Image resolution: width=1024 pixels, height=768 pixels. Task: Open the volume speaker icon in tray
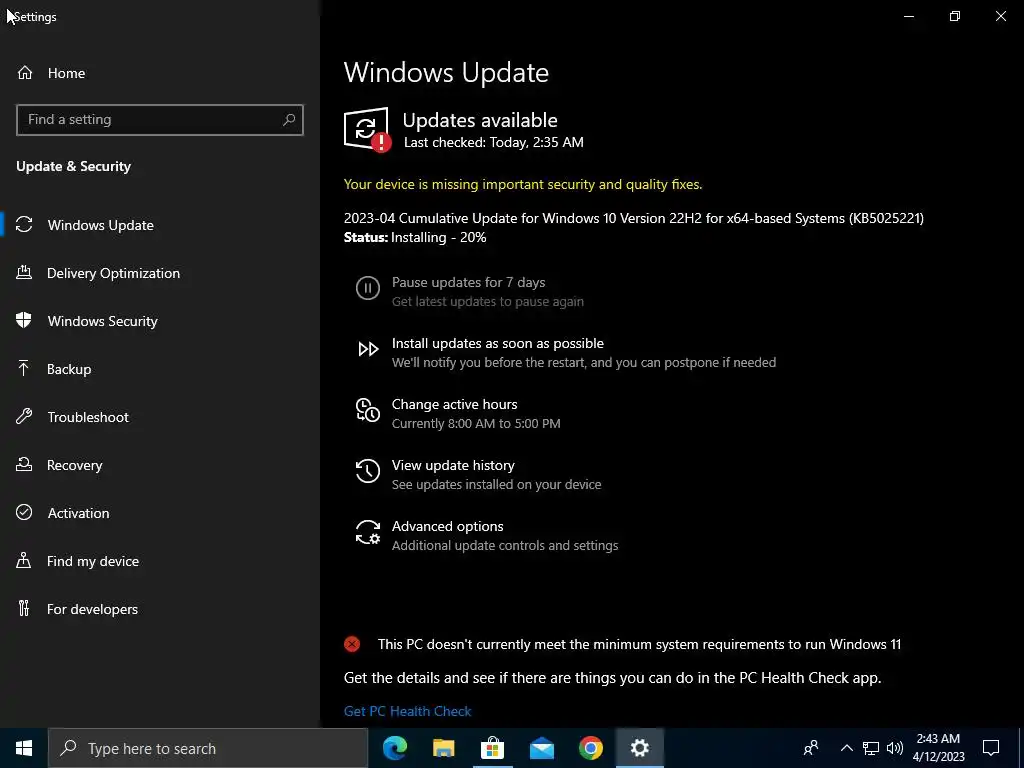(x=895, y=748)
